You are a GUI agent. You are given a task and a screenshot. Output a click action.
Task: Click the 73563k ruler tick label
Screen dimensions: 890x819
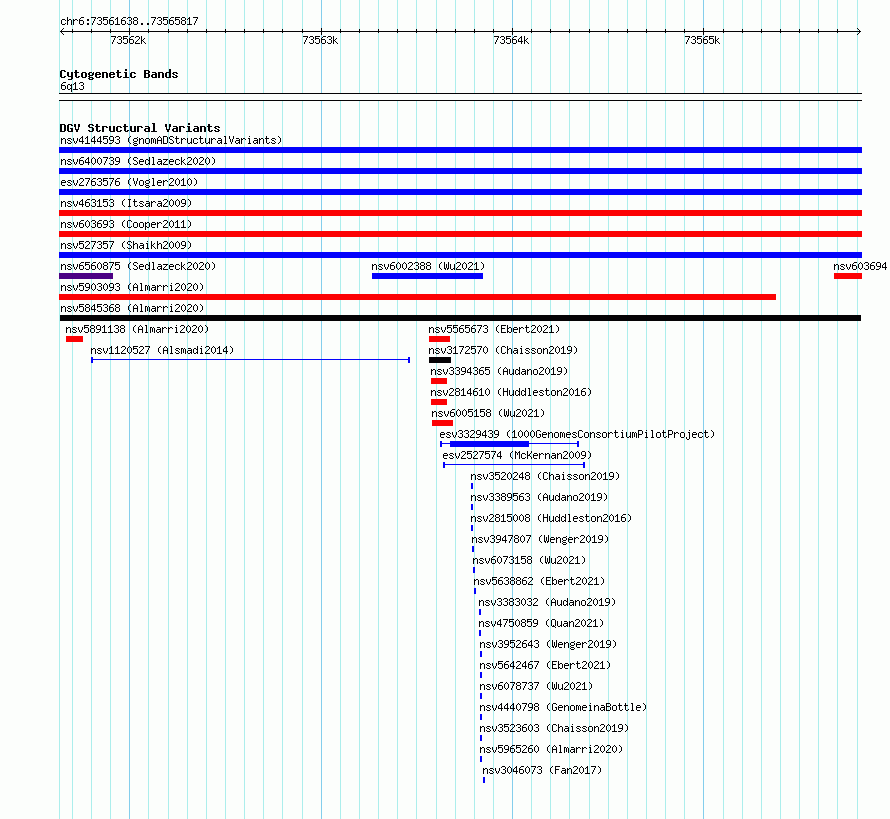tap(320, 40)
